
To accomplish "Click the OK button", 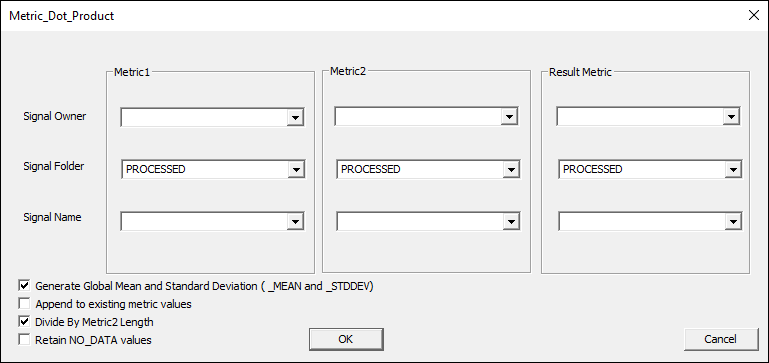I will click(x=346, y=339).
